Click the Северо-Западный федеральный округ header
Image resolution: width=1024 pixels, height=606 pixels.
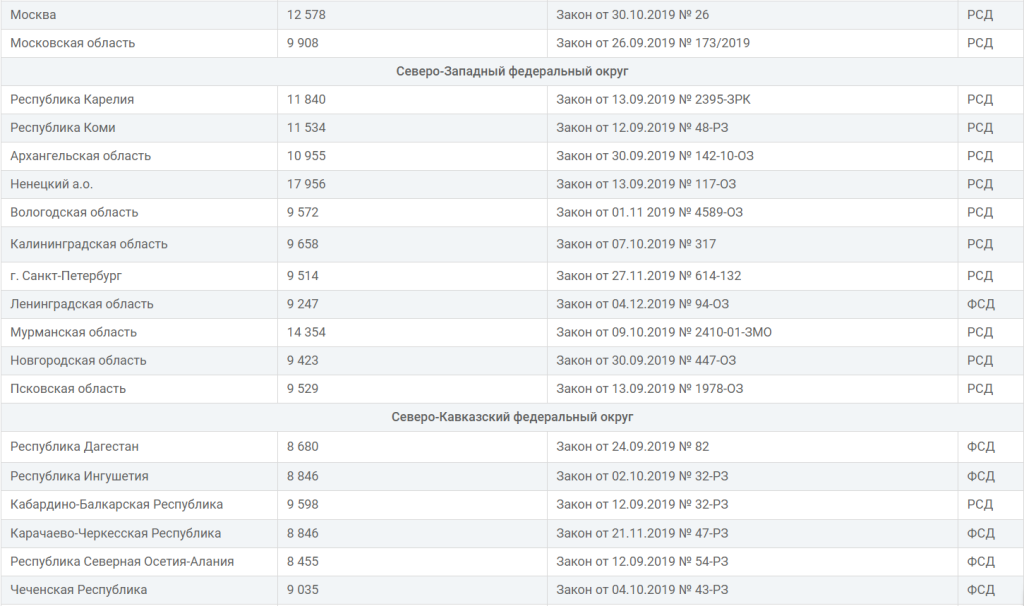512,71
